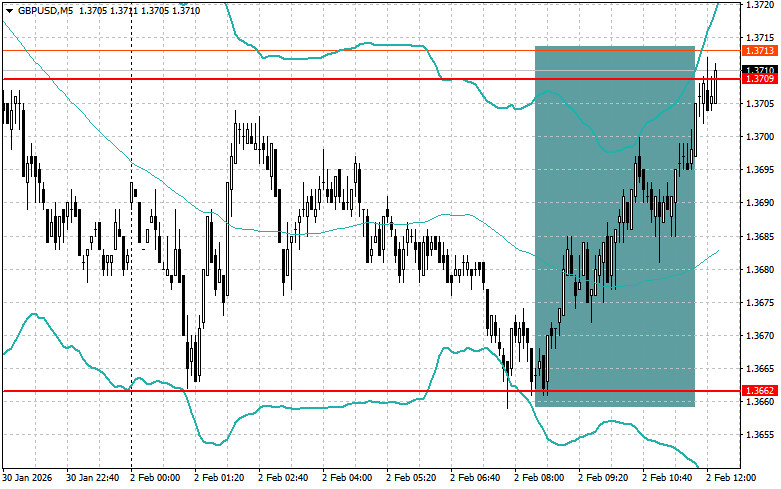The height and width of the screenshot is (489, 781).
Task: Click the black 1.3710 current price label
Action: click(757, 69)
